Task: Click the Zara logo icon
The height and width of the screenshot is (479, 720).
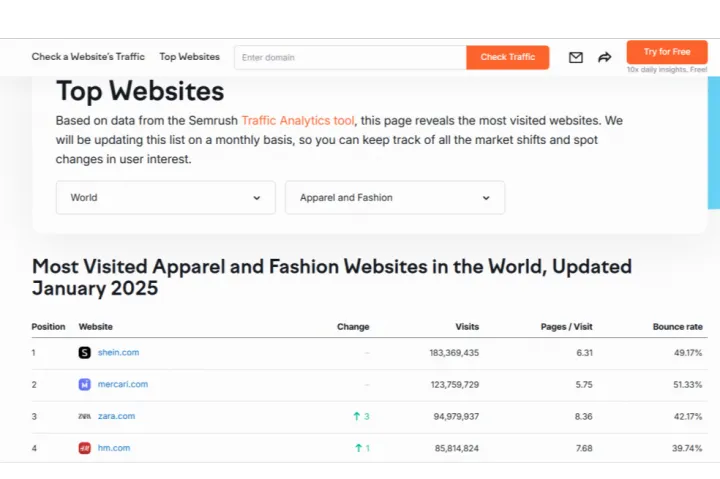Action: [84, 416]
